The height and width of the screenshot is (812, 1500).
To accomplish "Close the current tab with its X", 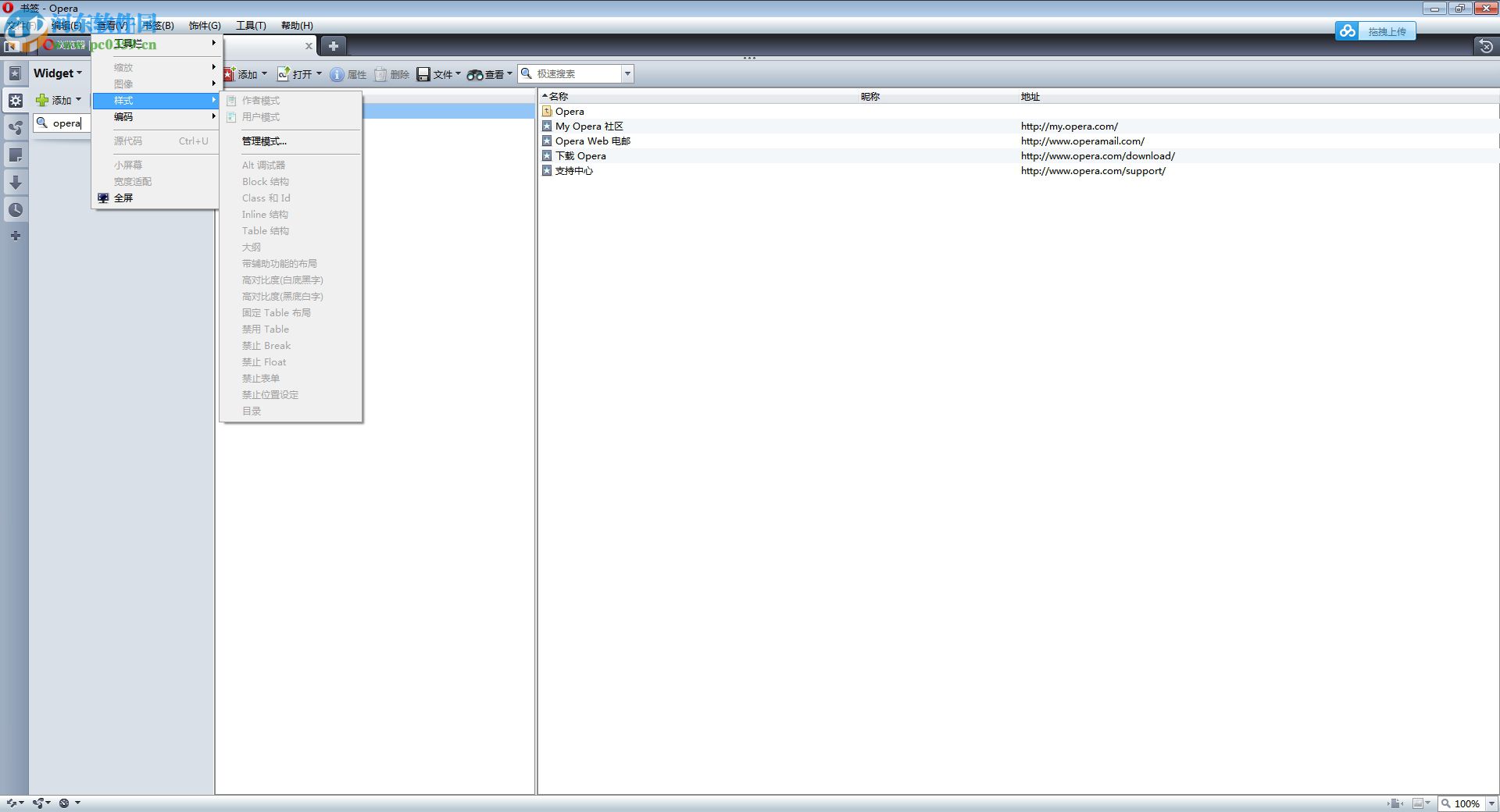I will pyautogui.click(x=309, y=46).
